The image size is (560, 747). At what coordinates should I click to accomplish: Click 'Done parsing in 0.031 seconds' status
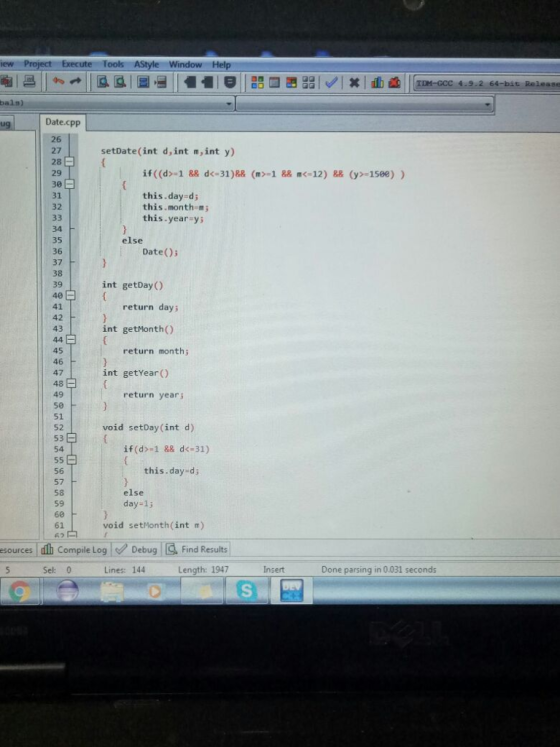378,570
